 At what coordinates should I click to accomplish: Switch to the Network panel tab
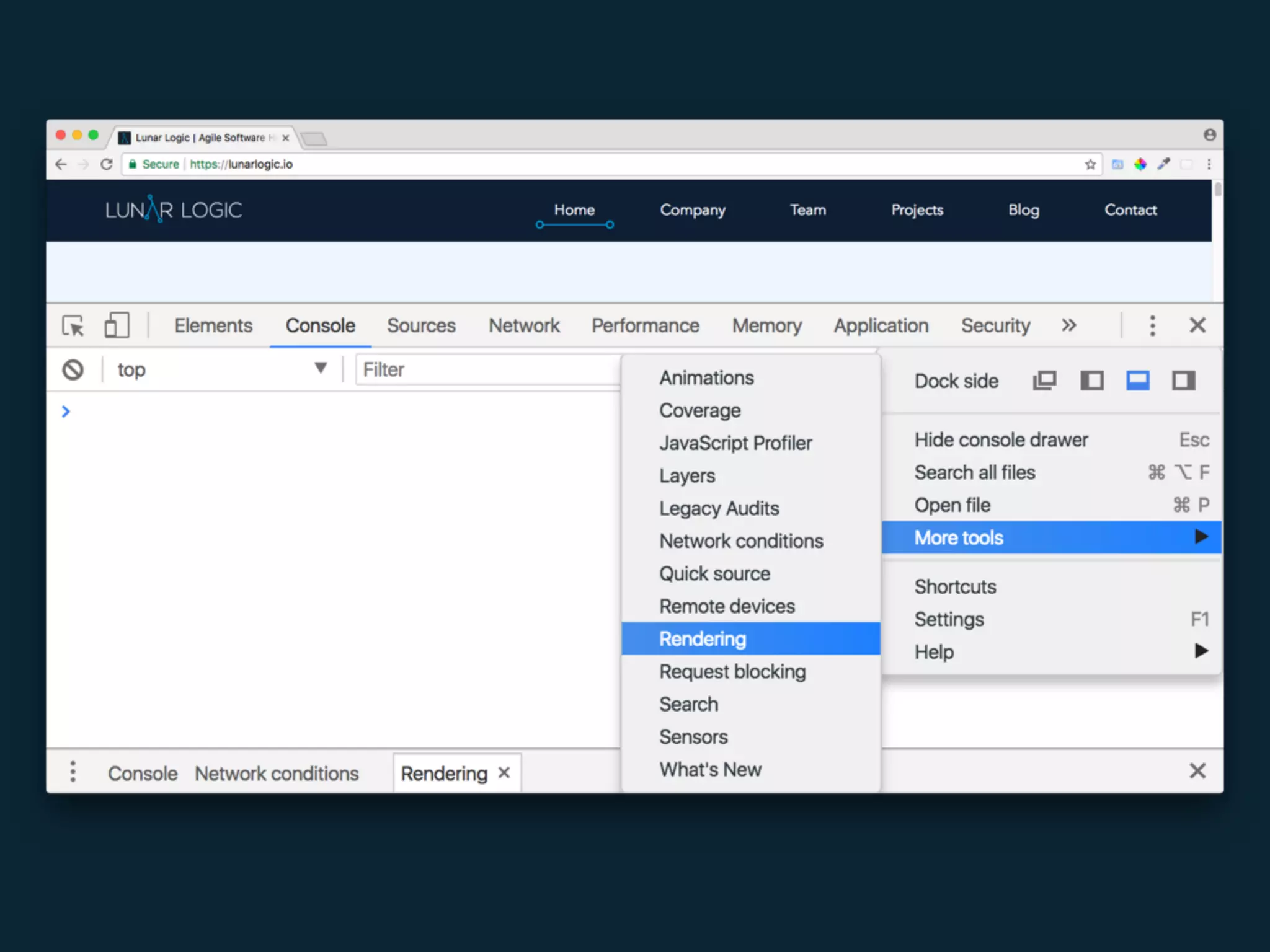coord(524,325)
